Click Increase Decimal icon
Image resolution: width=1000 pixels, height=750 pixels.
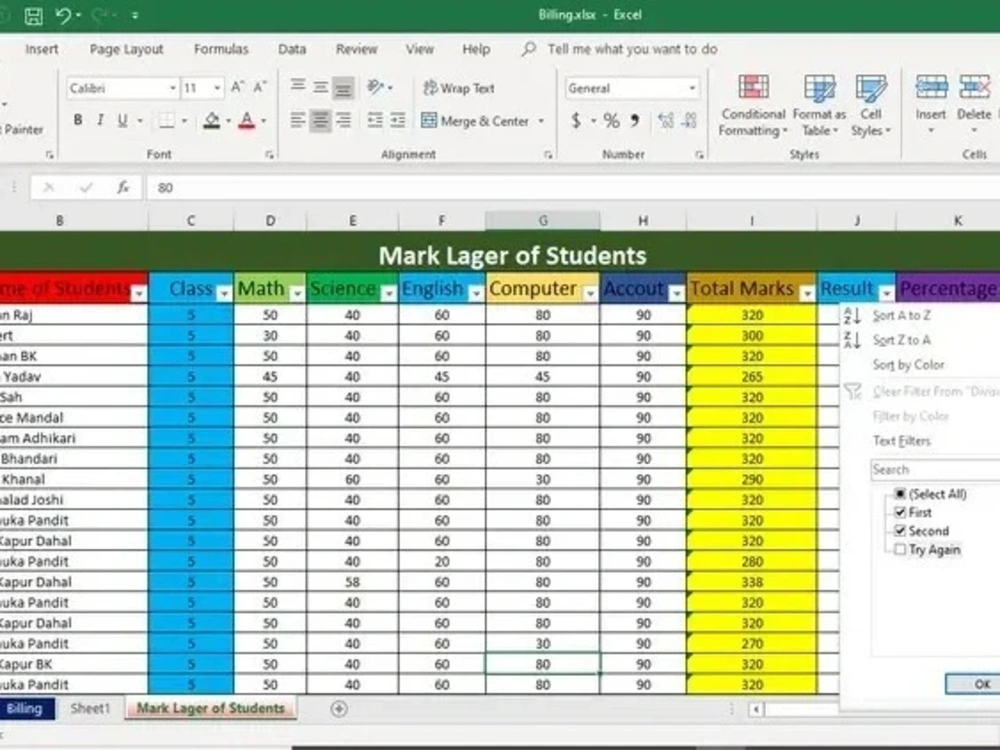pos(666,121)
